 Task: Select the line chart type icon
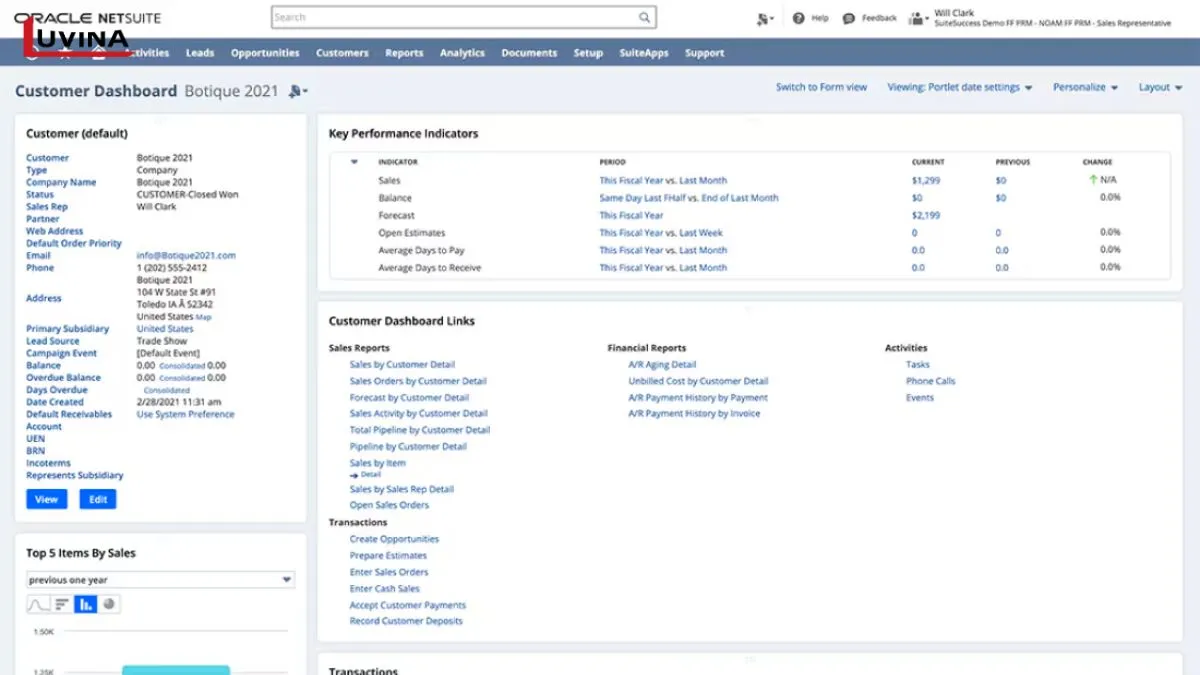[x=38, y=604]
